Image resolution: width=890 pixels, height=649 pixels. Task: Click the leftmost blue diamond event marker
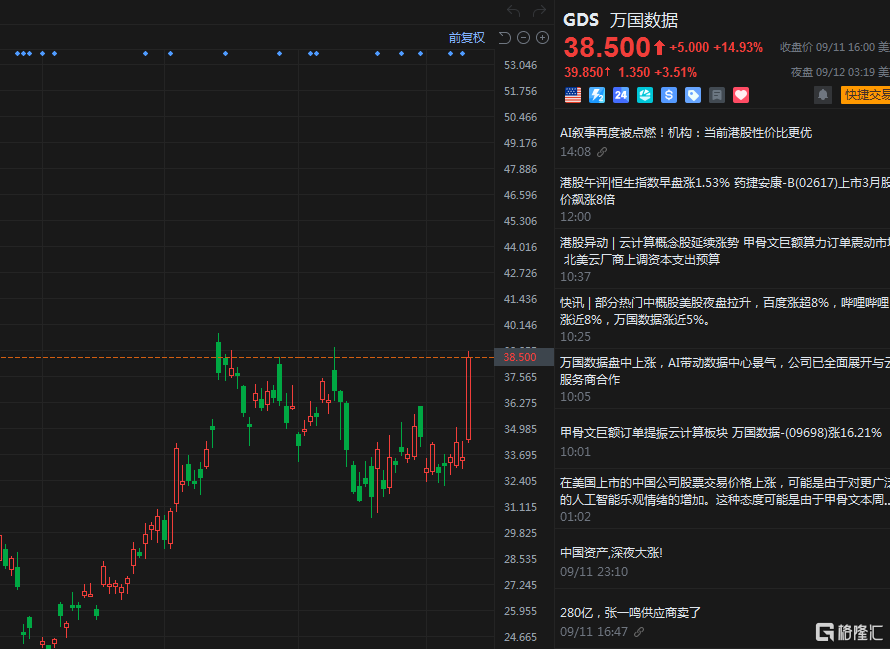(18, 53)
